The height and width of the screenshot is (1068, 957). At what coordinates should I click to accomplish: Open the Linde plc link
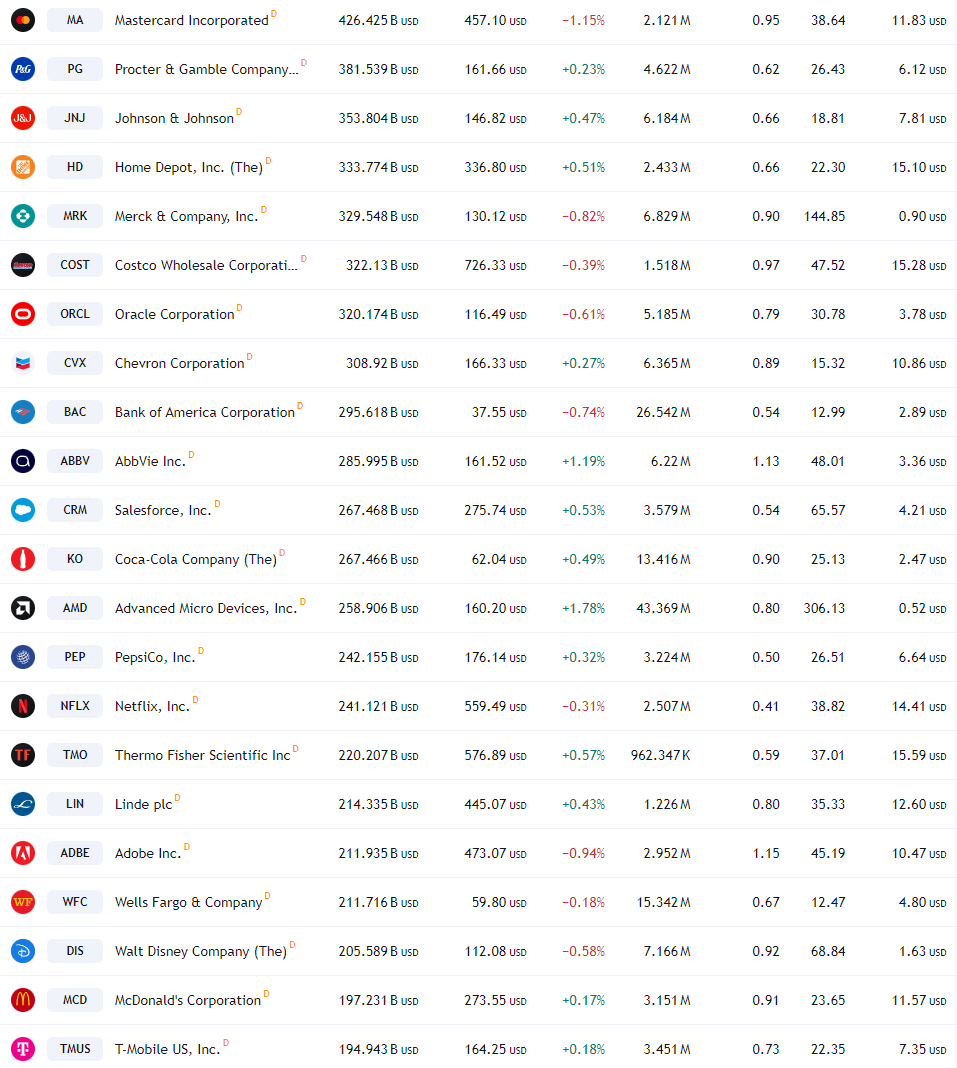(x=143, y=804)
